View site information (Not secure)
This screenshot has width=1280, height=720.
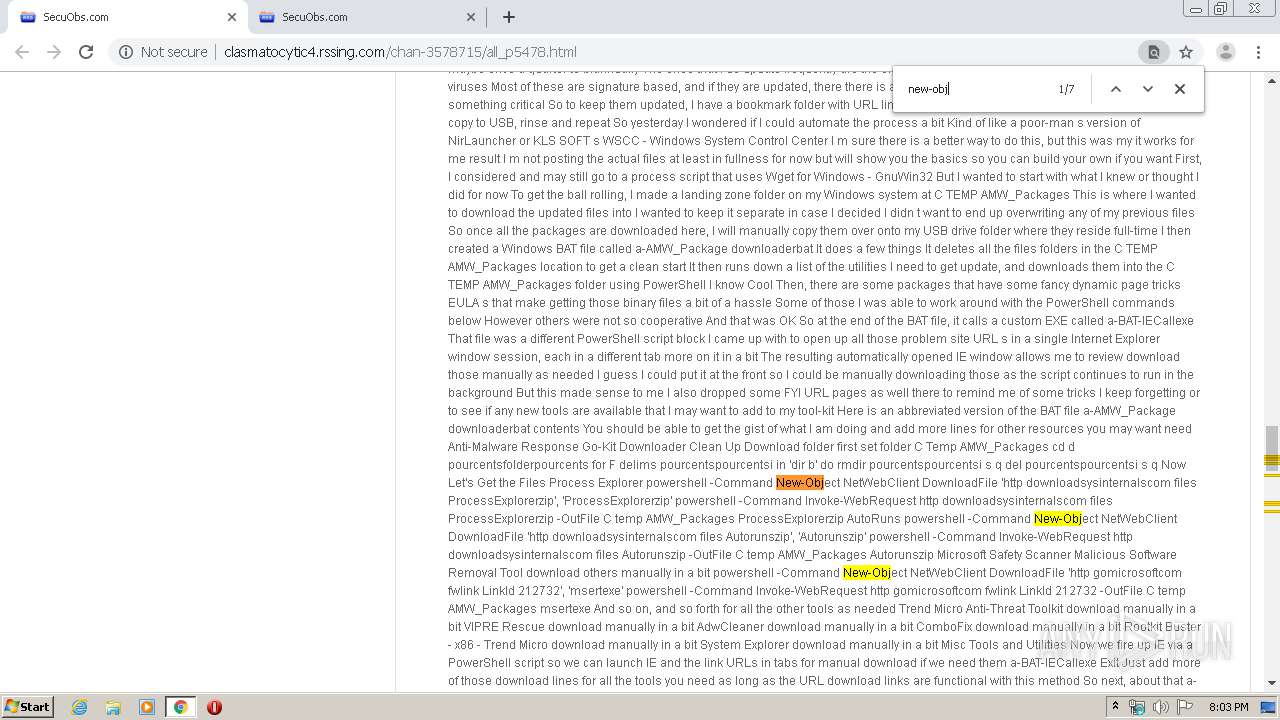click(163, 52)
